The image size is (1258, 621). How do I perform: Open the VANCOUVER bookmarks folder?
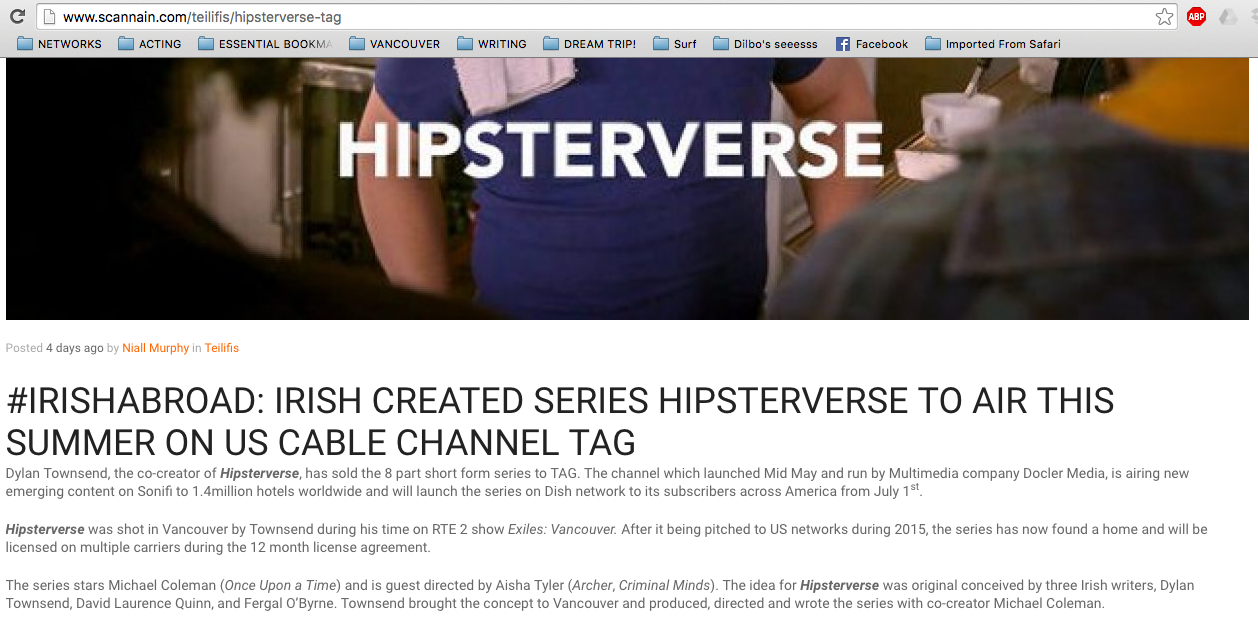pyautogui.click(x=394, y=44)
